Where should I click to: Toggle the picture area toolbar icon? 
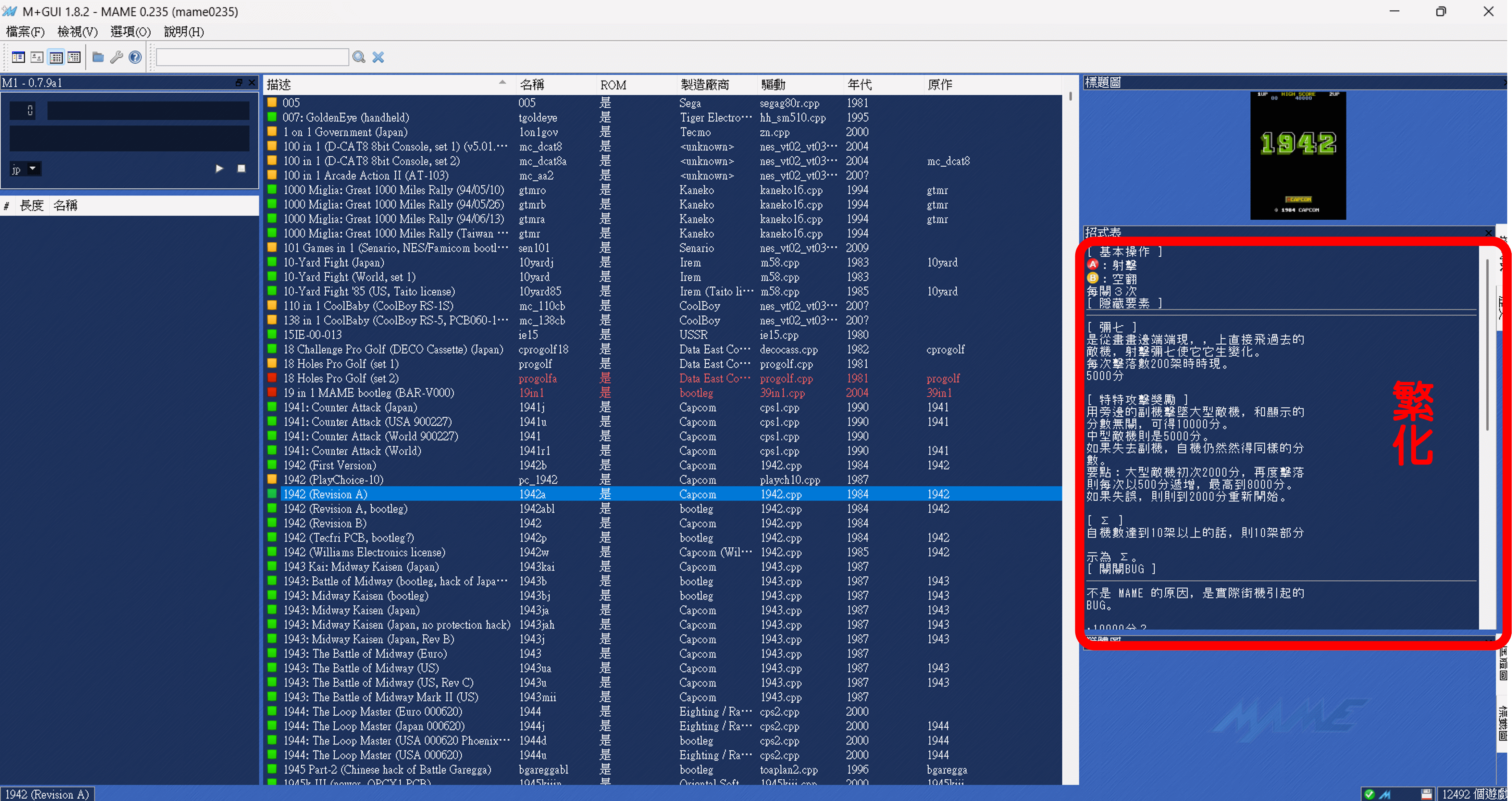(x=37, y=57)
